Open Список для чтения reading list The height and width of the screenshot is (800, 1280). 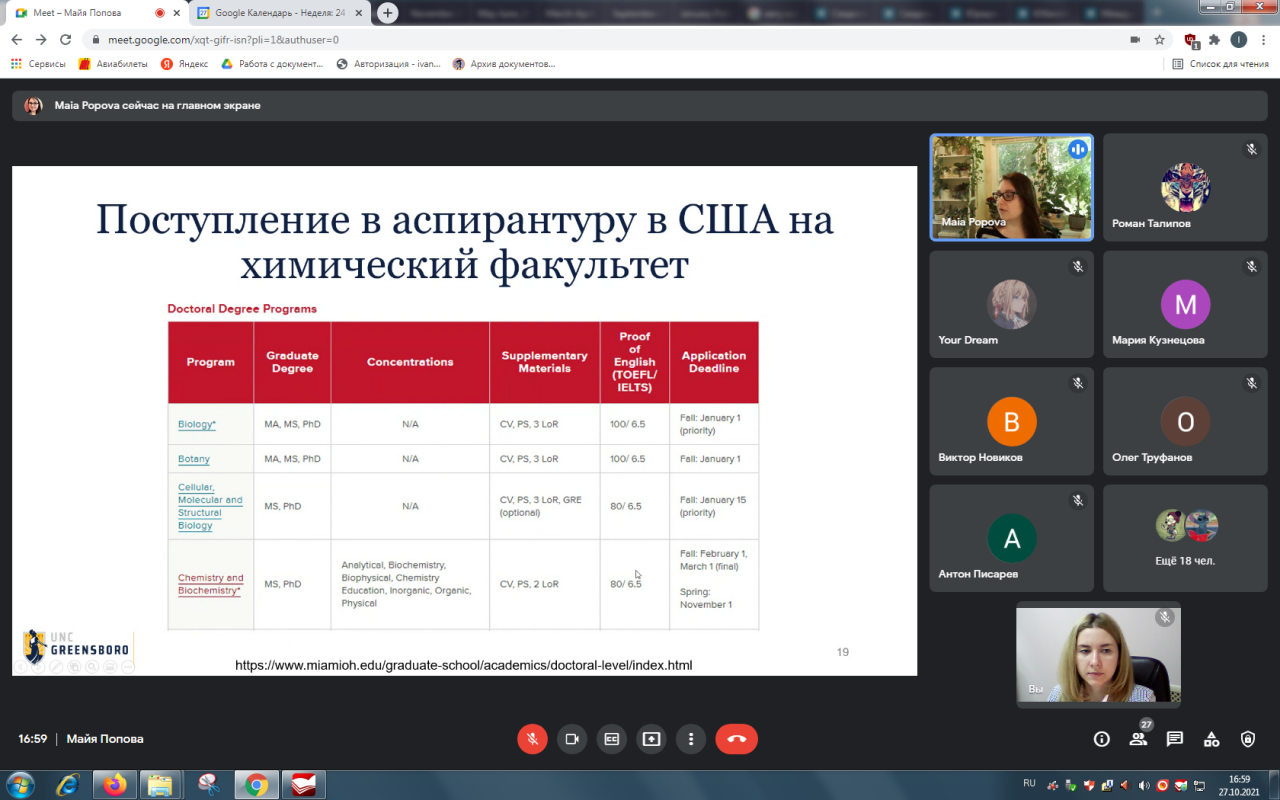tap(1220, 64)
